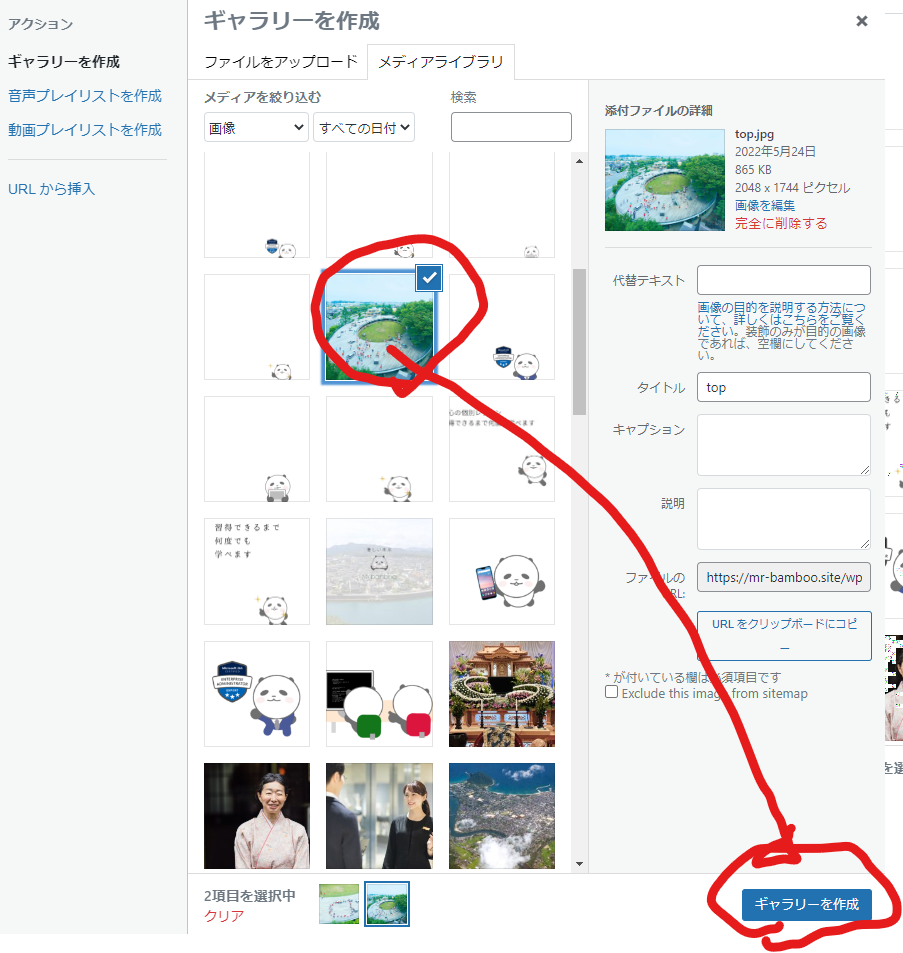Select the flower altar photo thumbnail

tap(501, 694)
